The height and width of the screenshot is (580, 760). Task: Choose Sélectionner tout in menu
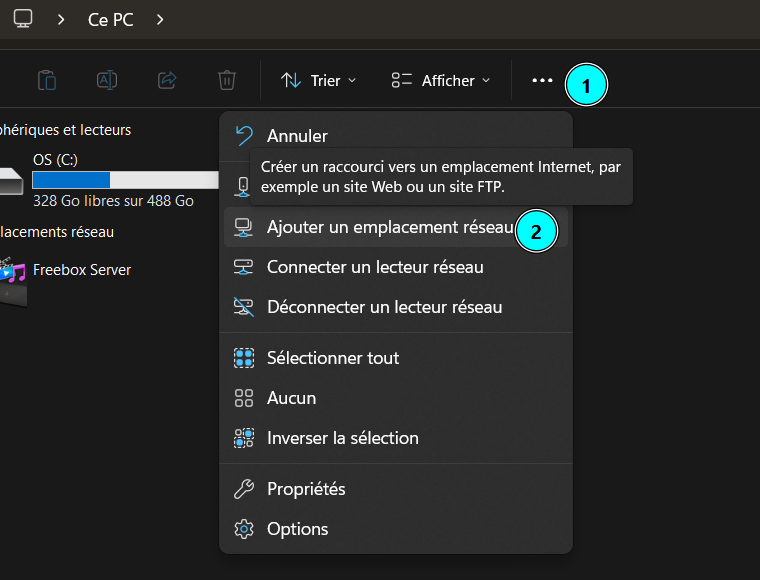pyautogui.click(x=333, y=358)
